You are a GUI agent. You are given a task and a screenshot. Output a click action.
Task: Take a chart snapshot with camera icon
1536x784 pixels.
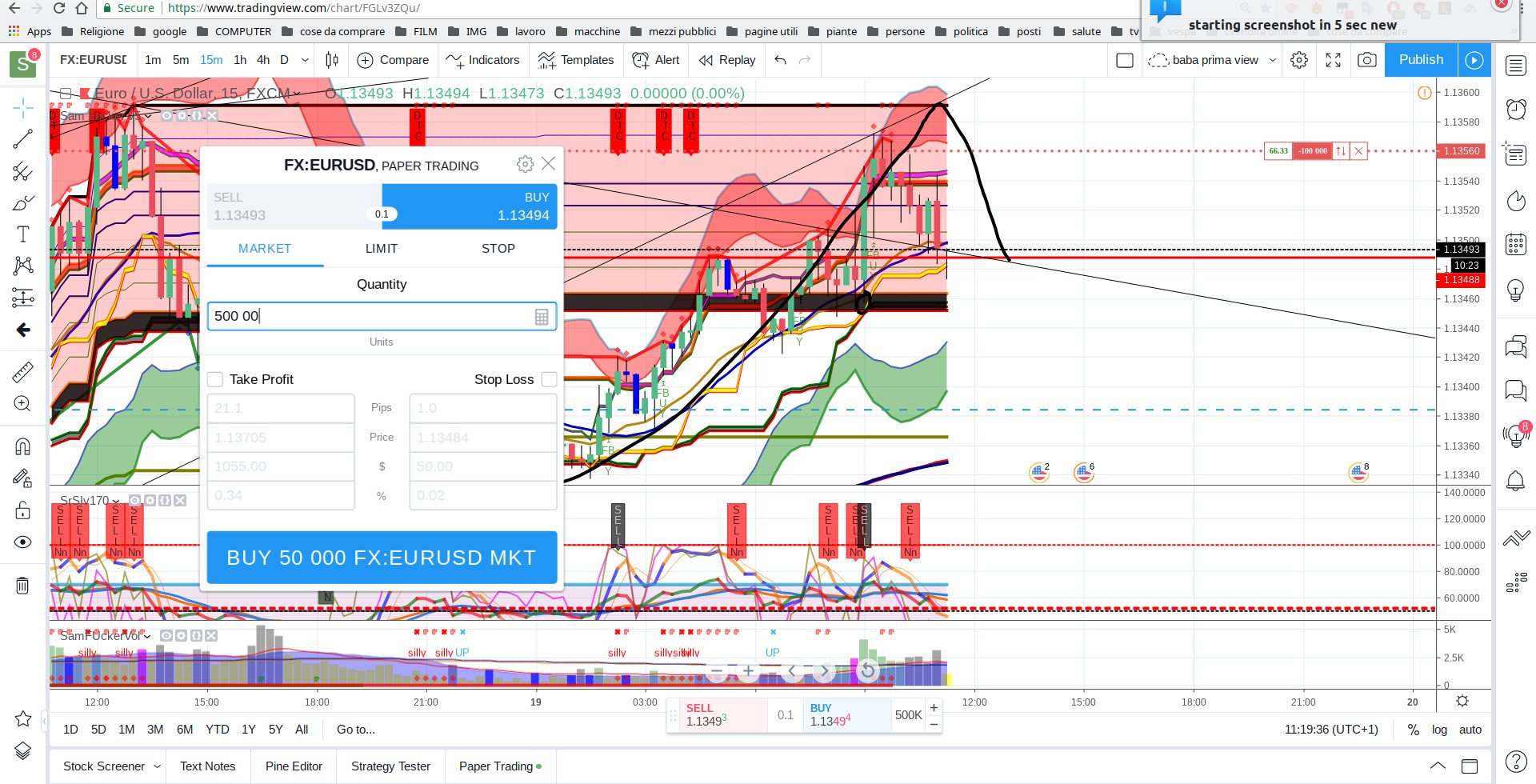(x=1367, y=60)
